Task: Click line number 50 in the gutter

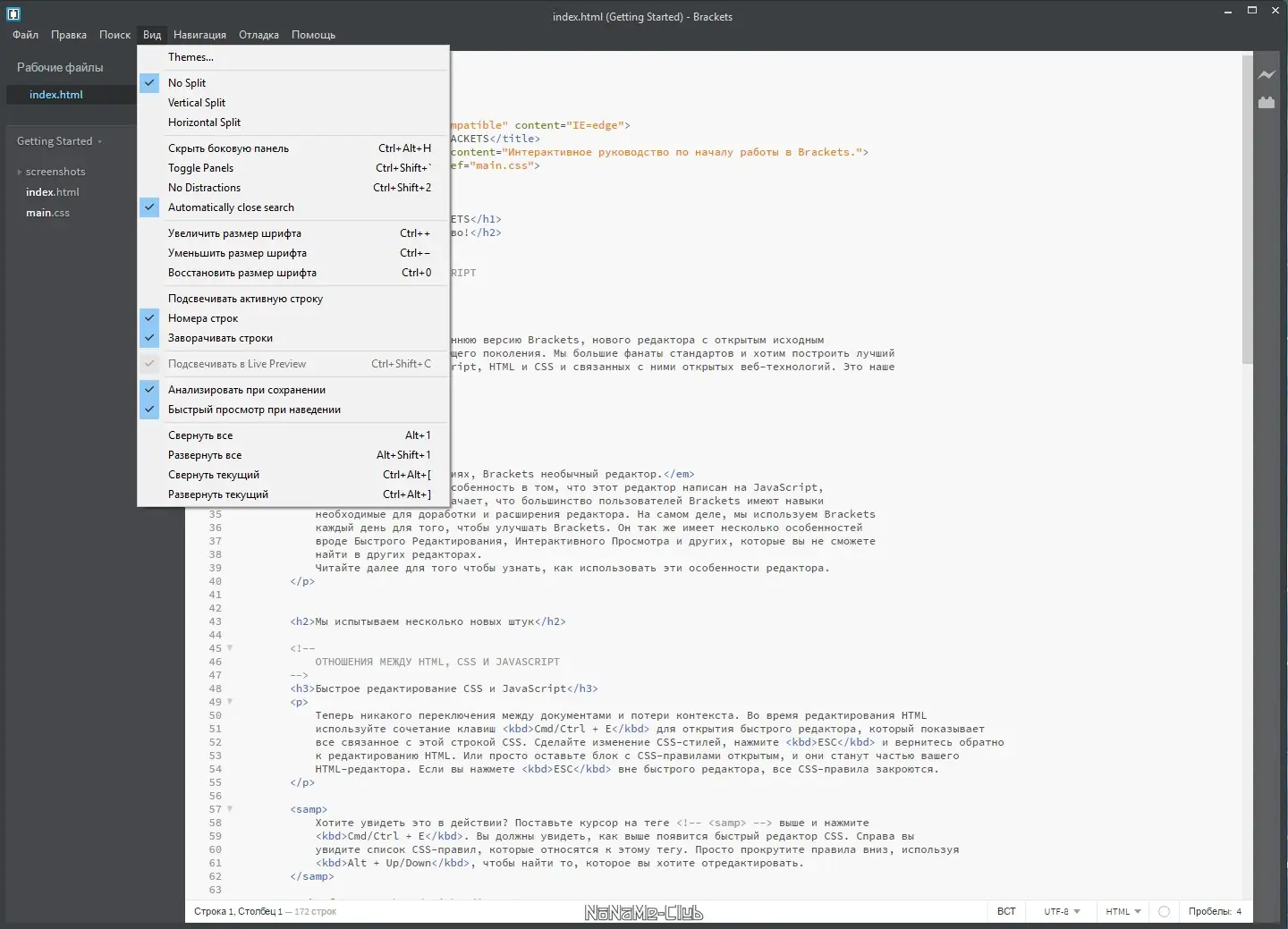Action: (x=215, y=715)
